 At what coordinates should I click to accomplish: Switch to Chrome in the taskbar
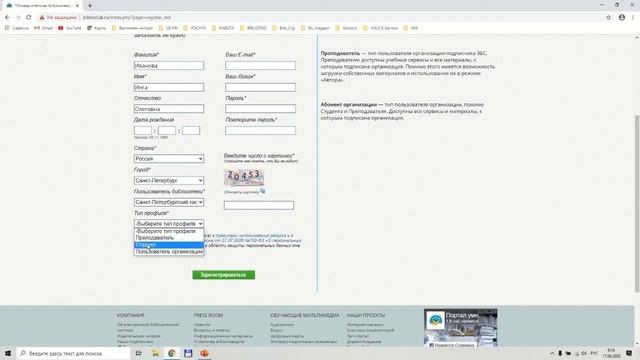pyautogui.click(x=171, y=353)
